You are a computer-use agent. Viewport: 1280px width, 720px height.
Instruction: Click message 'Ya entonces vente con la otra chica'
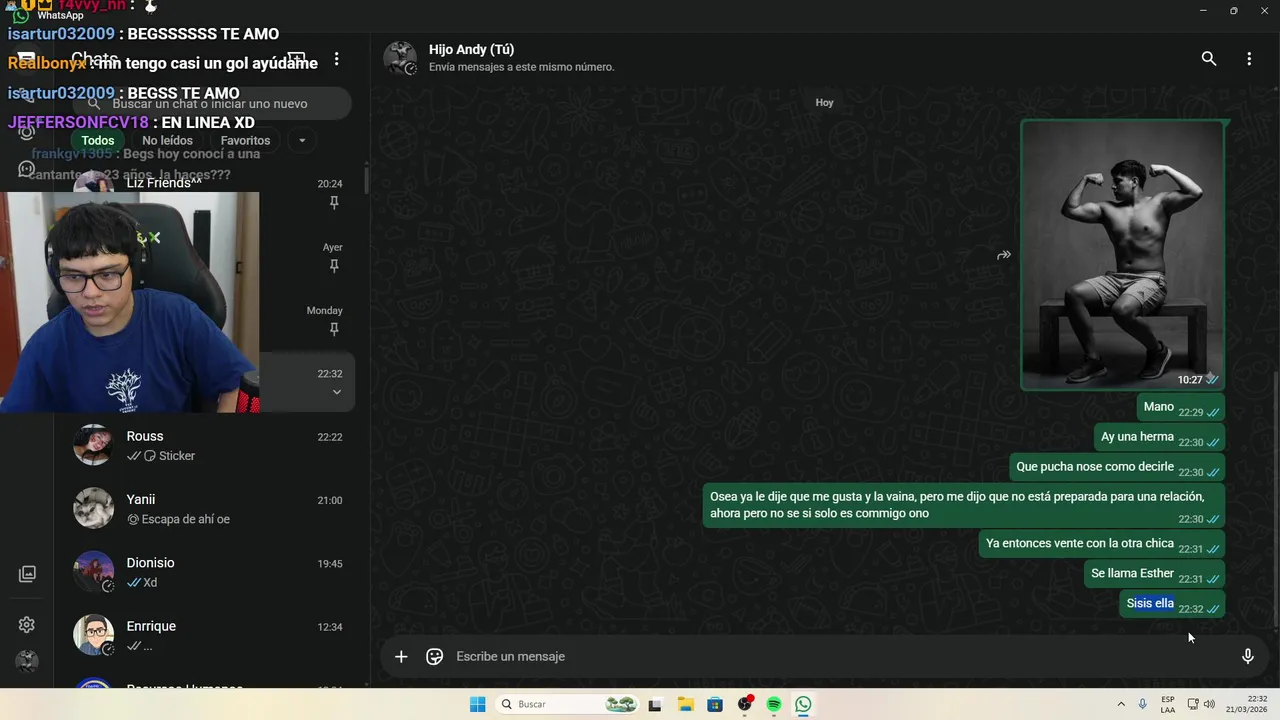click(1102, 544)
